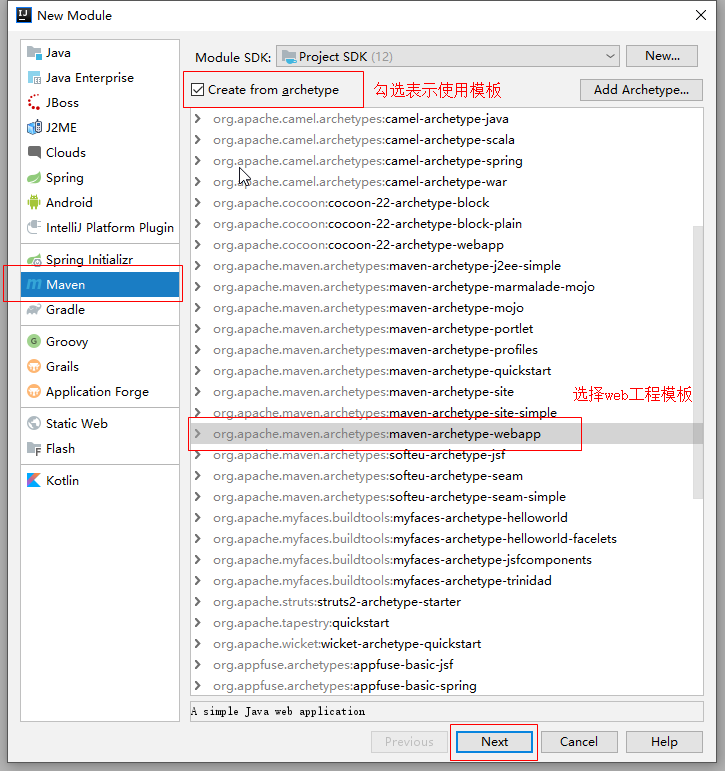
Task: Expand camel-archetype-scala entry
Action: pos(198,140)
